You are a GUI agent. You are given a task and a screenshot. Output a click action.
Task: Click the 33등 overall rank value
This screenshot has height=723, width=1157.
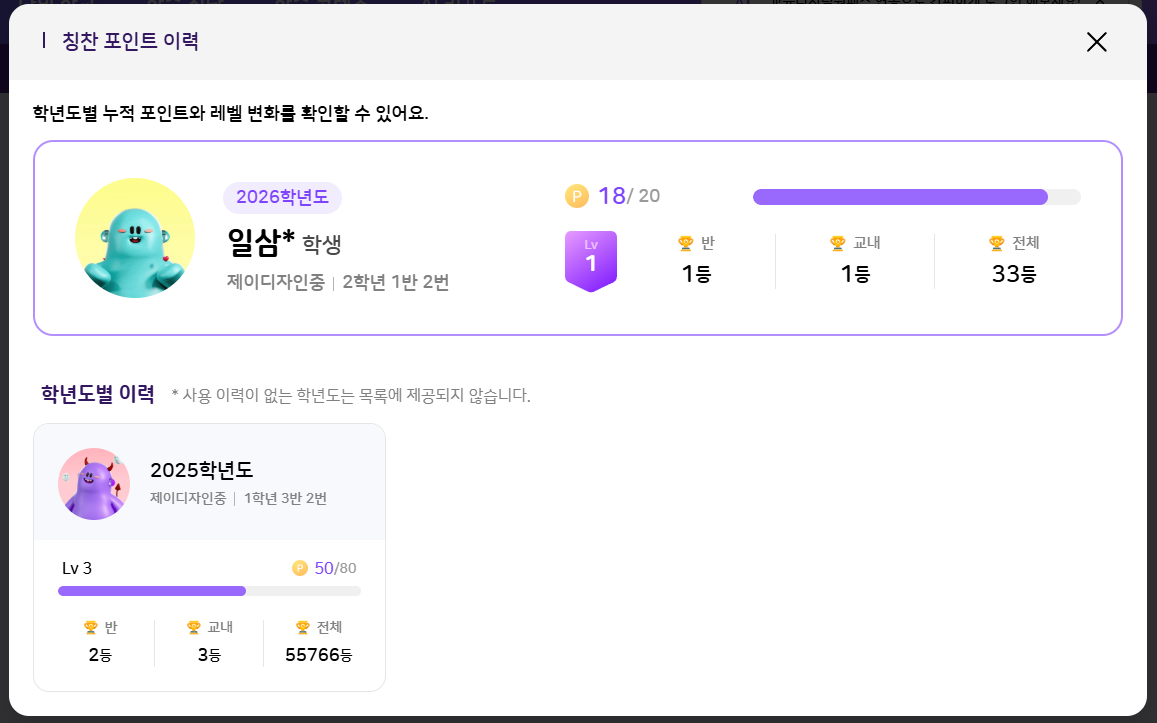pos(1013,274)
